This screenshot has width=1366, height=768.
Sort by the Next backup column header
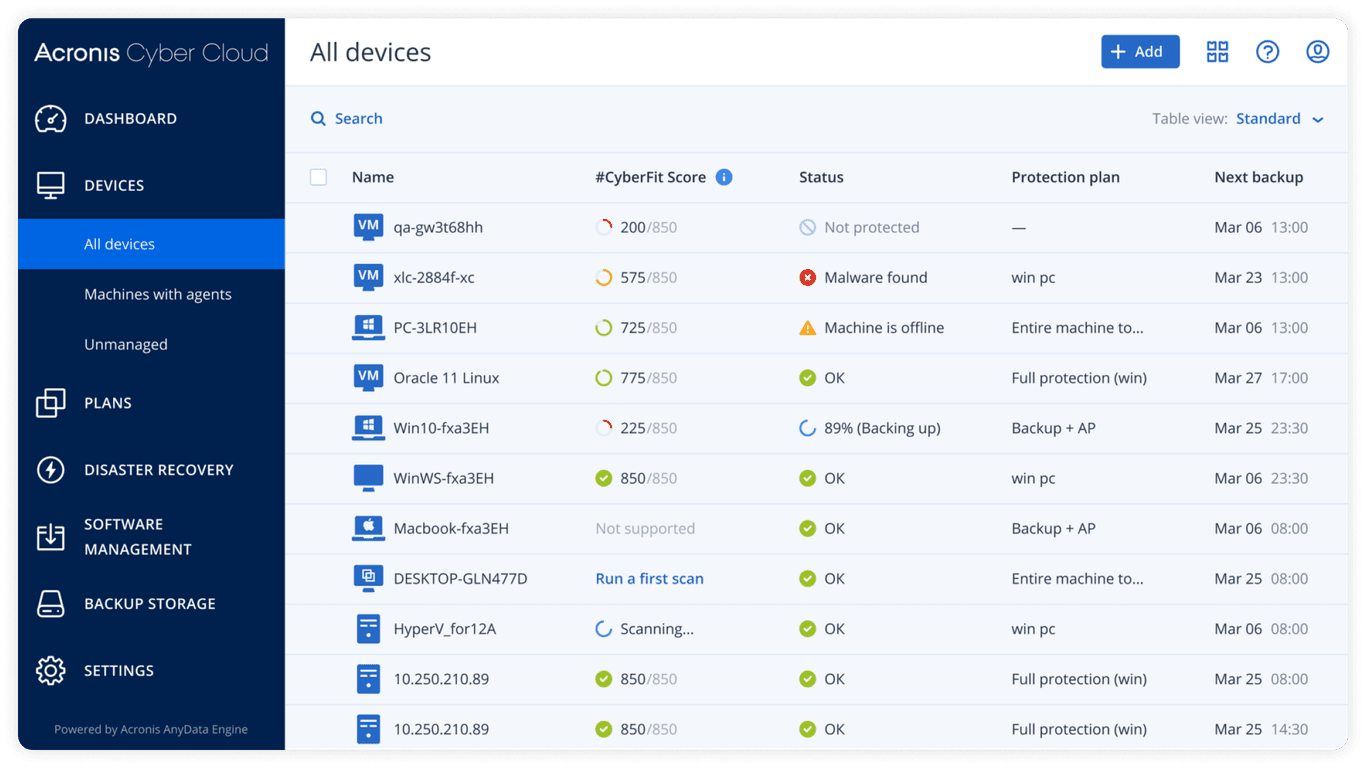point(1258,177)
